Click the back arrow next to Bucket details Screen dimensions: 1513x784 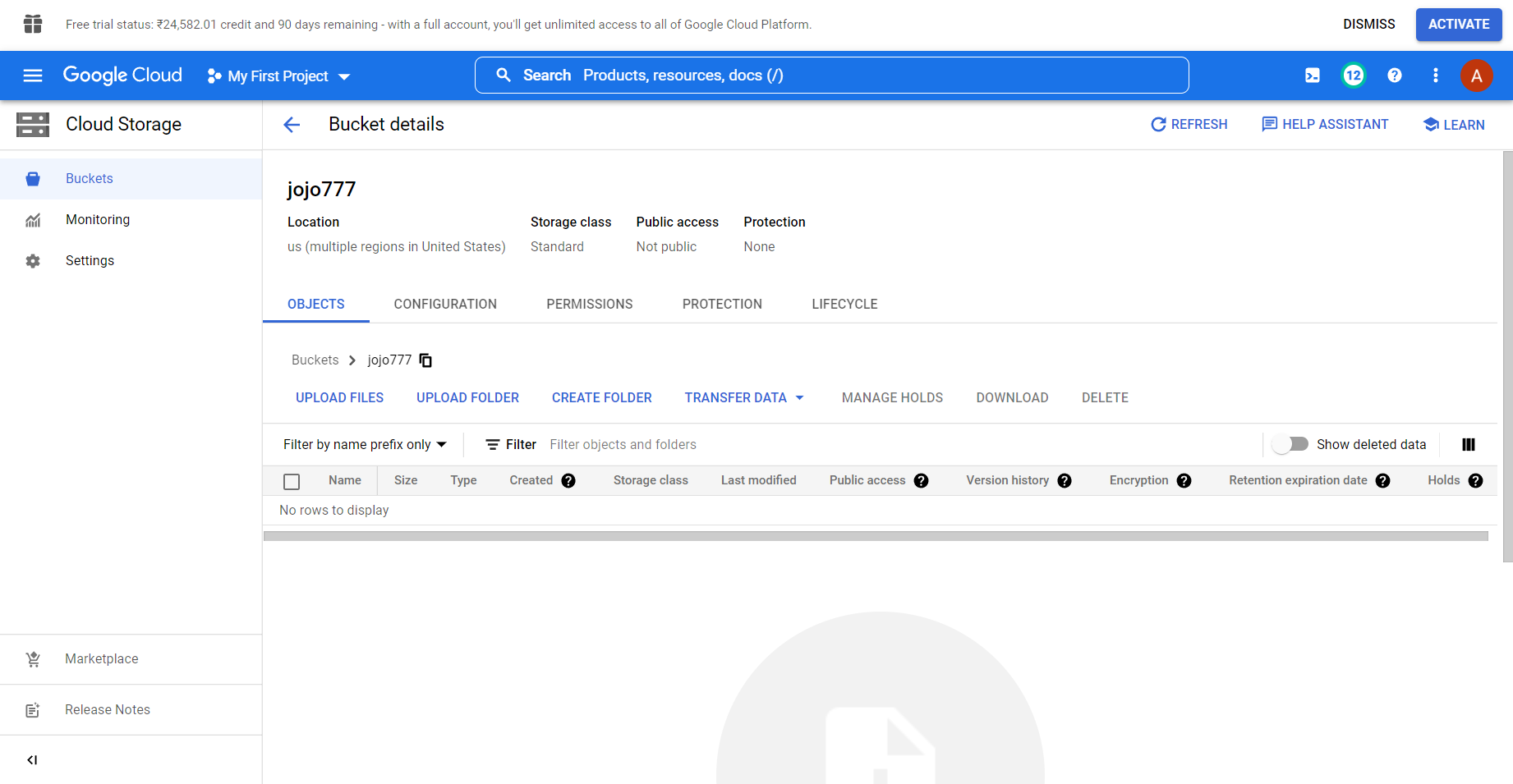292,125
